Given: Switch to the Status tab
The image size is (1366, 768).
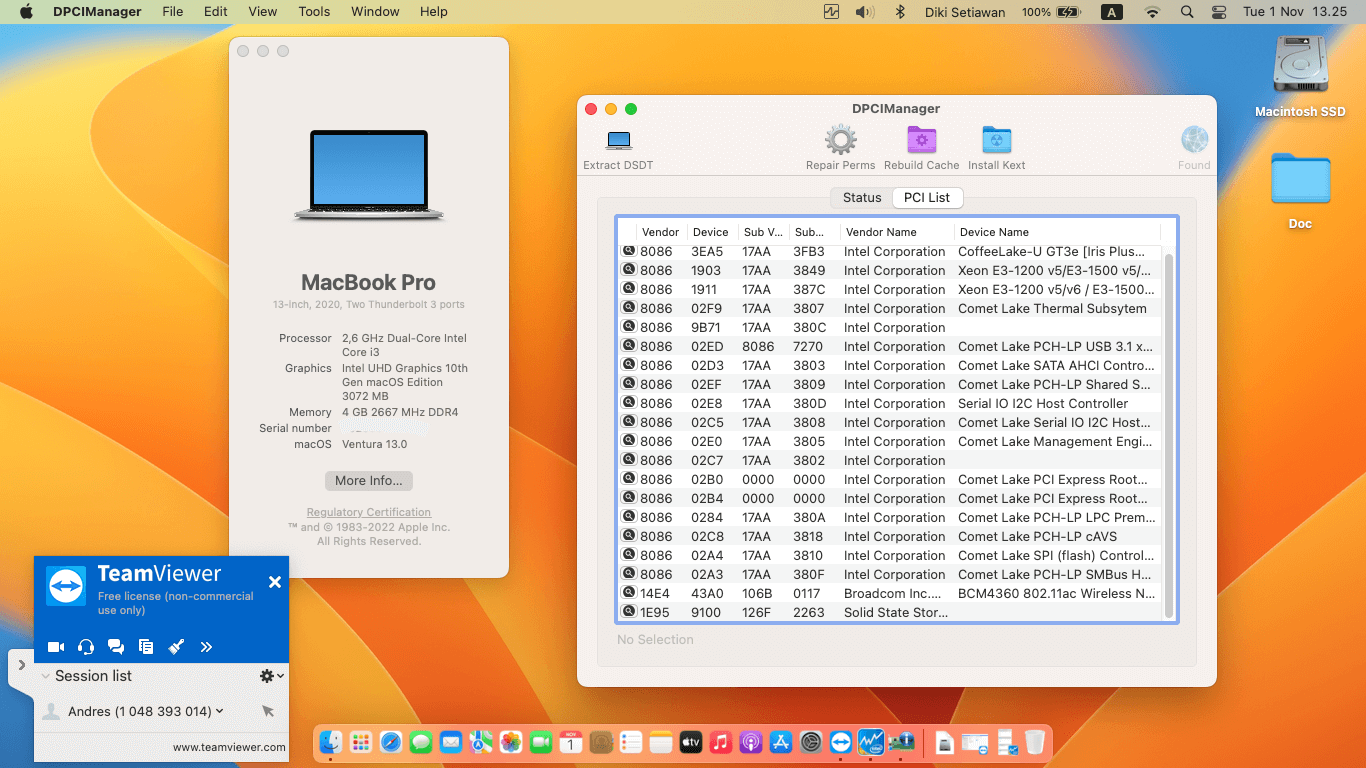Looking at the screenshot, I should (x=861, y=198).
